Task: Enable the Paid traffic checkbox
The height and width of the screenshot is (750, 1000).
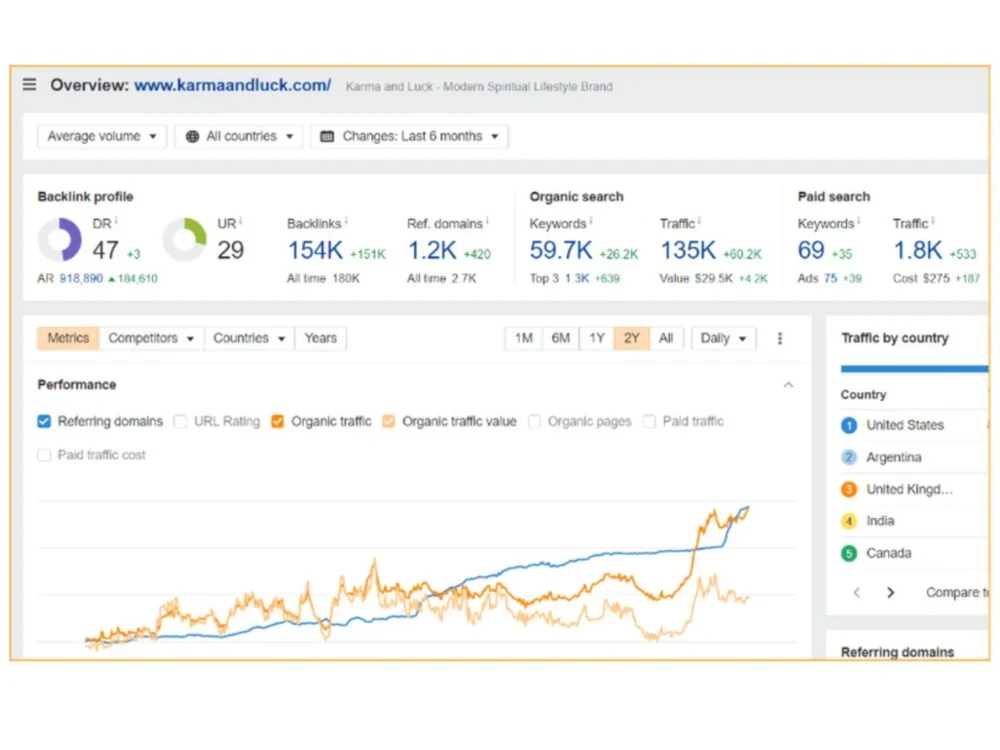Action: (649, 422)
